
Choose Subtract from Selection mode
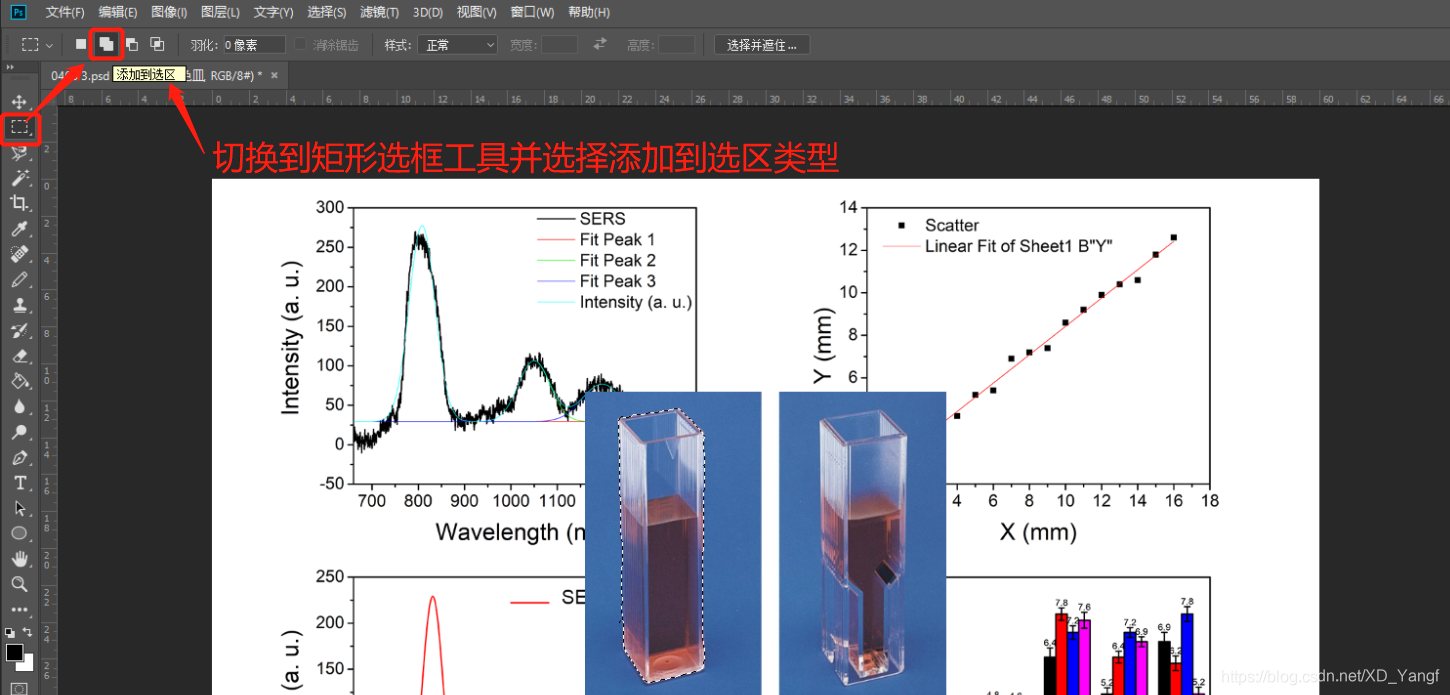pos(131,44)
